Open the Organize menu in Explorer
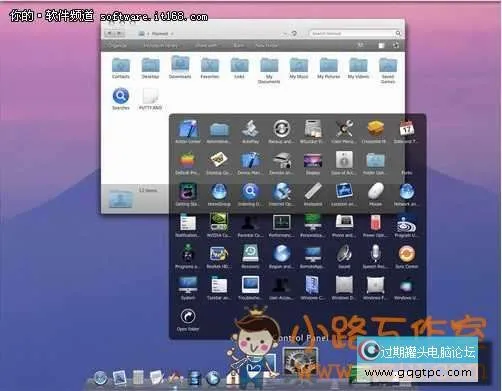 click(x=117, y=45)
